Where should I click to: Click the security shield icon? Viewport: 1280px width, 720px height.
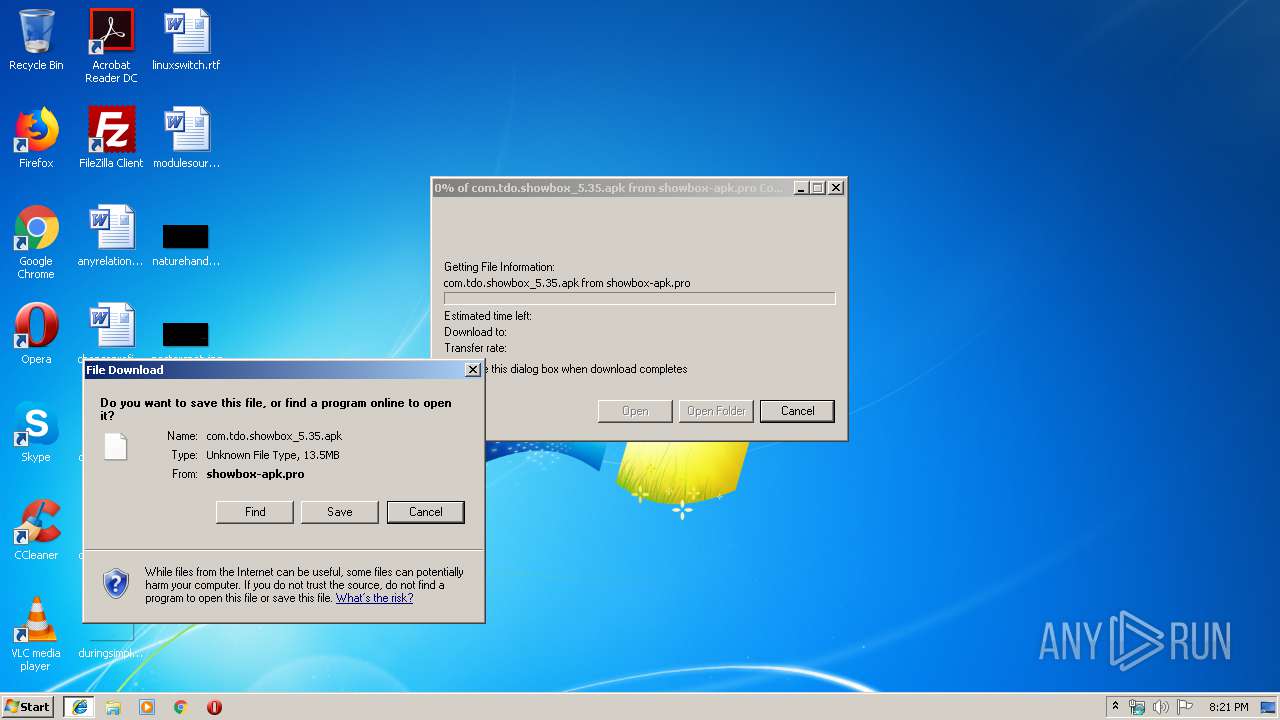pos(117,583)
